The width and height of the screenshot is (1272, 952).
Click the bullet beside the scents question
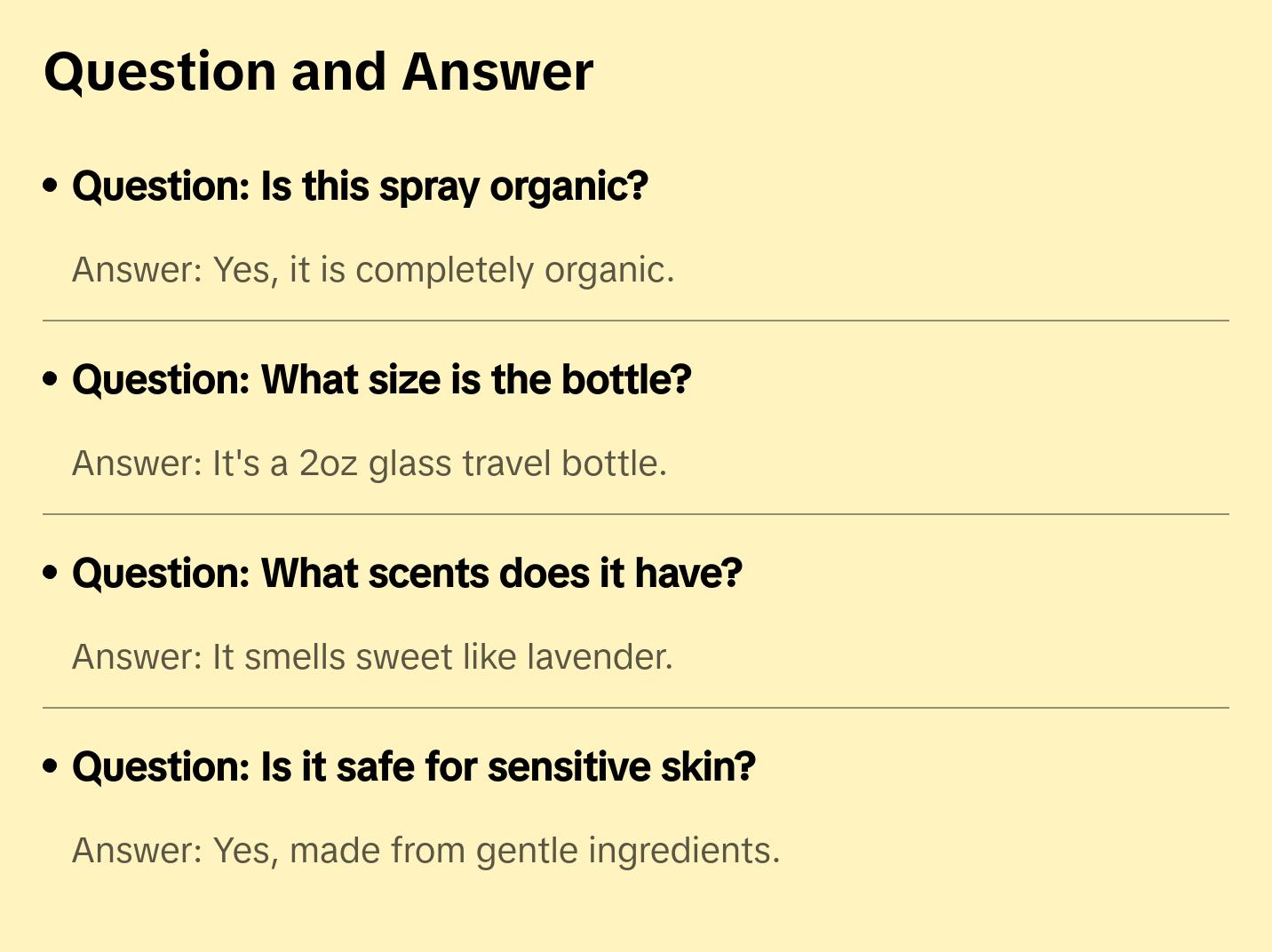(x=51, y=574)
